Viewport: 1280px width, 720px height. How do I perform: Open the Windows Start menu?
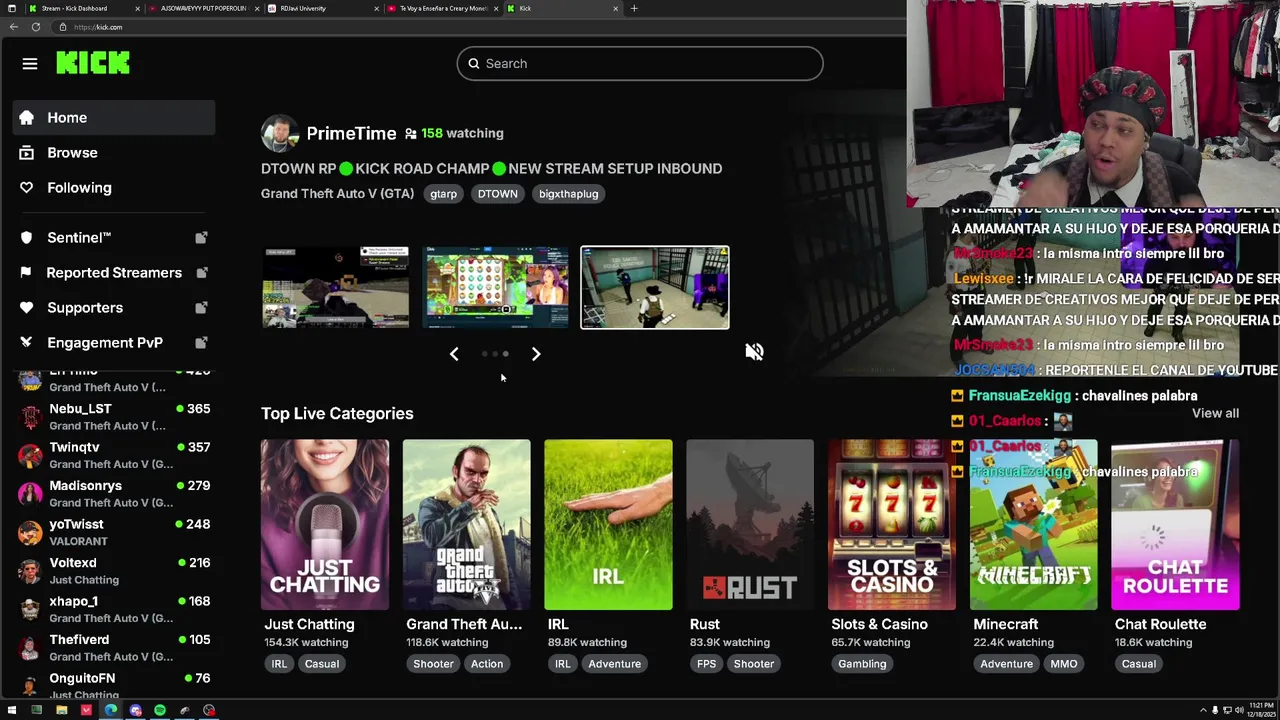click(12, 710)
